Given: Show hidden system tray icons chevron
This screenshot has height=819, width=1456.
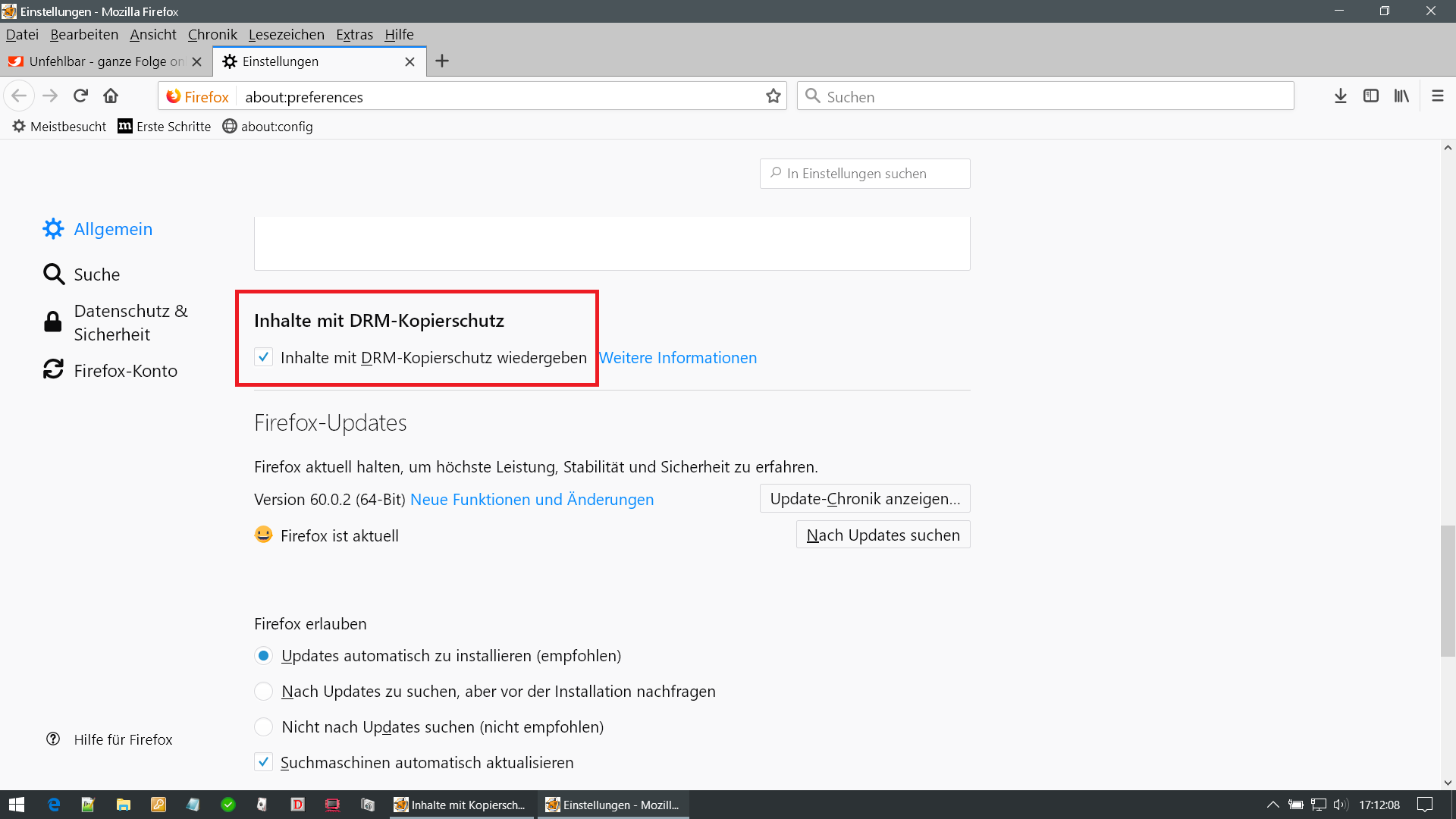Looking at the screenshot, I should 1272,805.
